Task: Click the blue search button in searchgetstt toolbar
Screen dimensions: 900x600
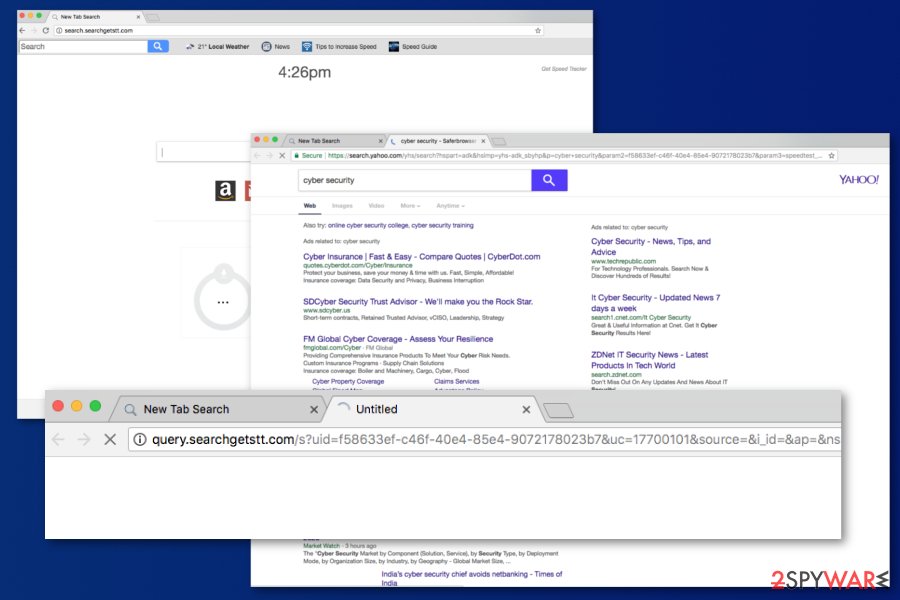Action: point(158,47)
